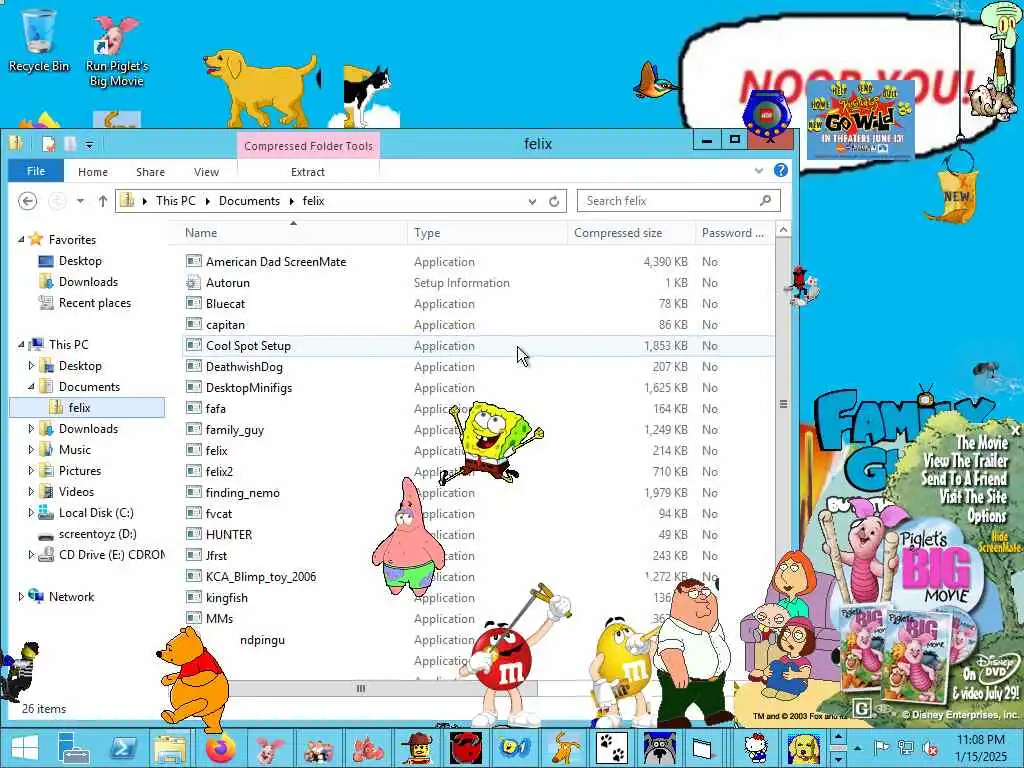Switch to the SpongeBob taskbar app

pyautogui.click(x=514, y=748)
